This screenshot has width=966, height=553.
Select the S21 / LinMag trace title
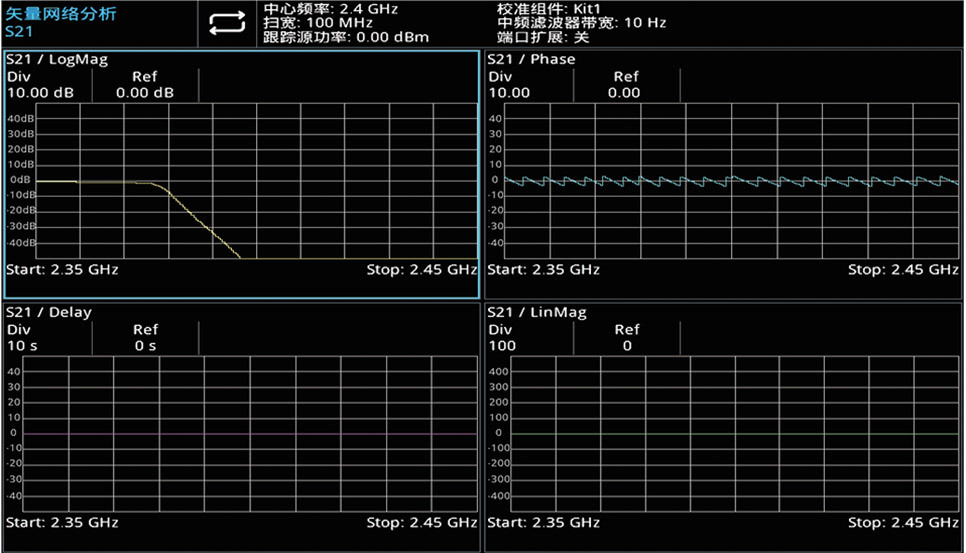537,312
